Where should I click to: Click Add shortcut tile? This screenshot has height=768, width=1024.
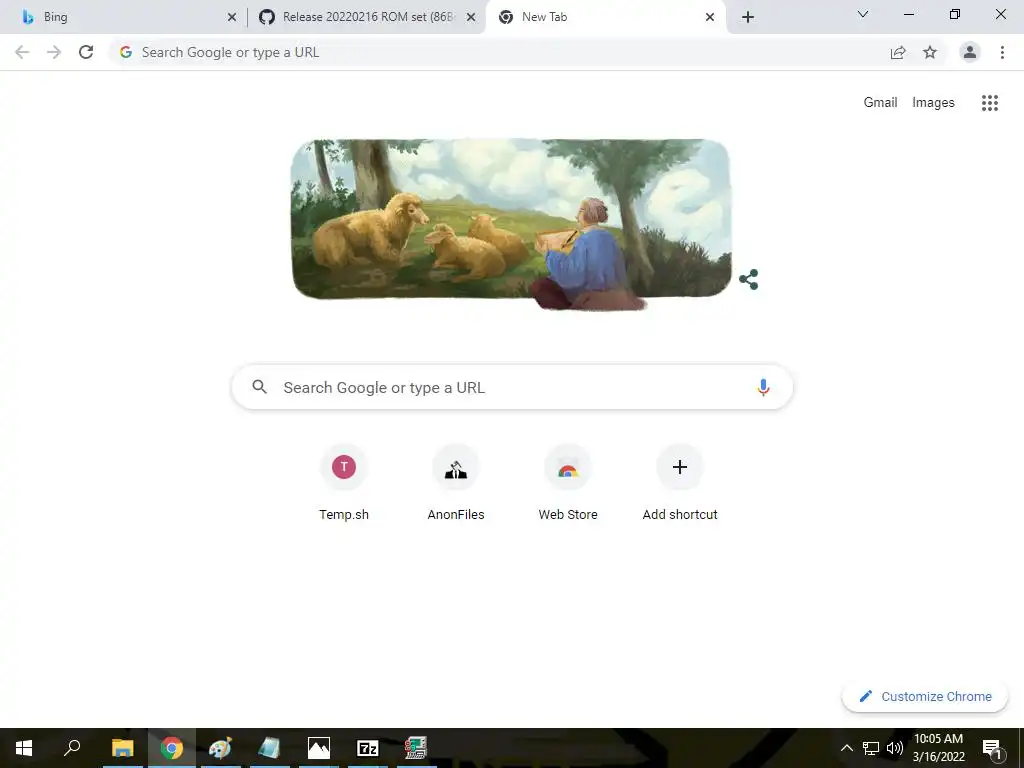click(x=680, y=482)
